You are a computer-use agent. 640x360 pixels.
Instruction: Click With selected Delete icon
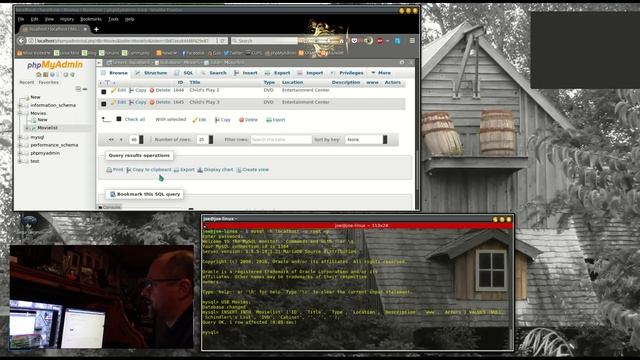pyautogui.click(x=241, y=120)
